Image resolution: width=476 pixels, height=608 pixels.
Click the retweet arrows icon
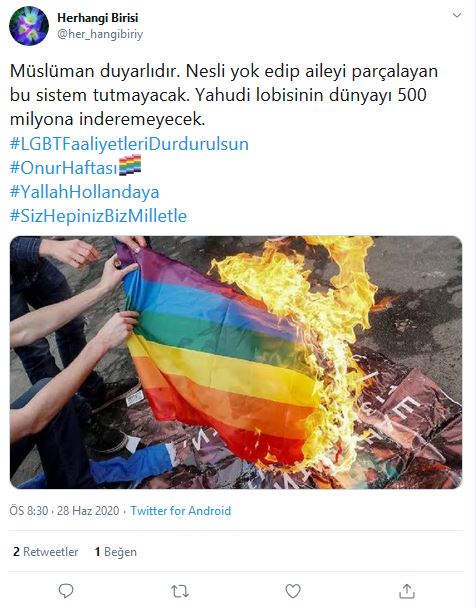[179, 591]
